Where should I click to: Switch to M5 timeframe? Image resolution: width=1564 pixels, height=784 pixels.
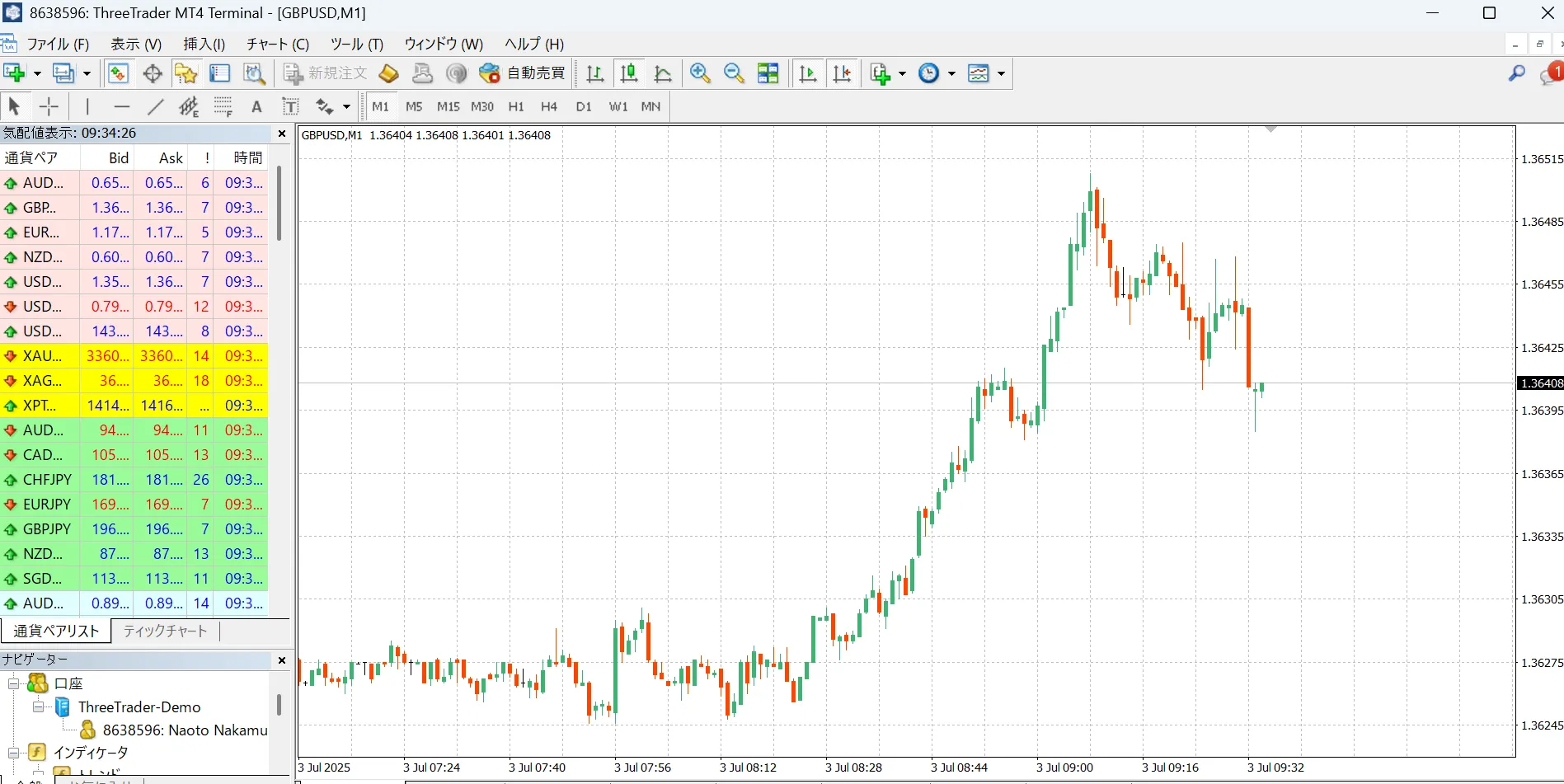[414, 106]
